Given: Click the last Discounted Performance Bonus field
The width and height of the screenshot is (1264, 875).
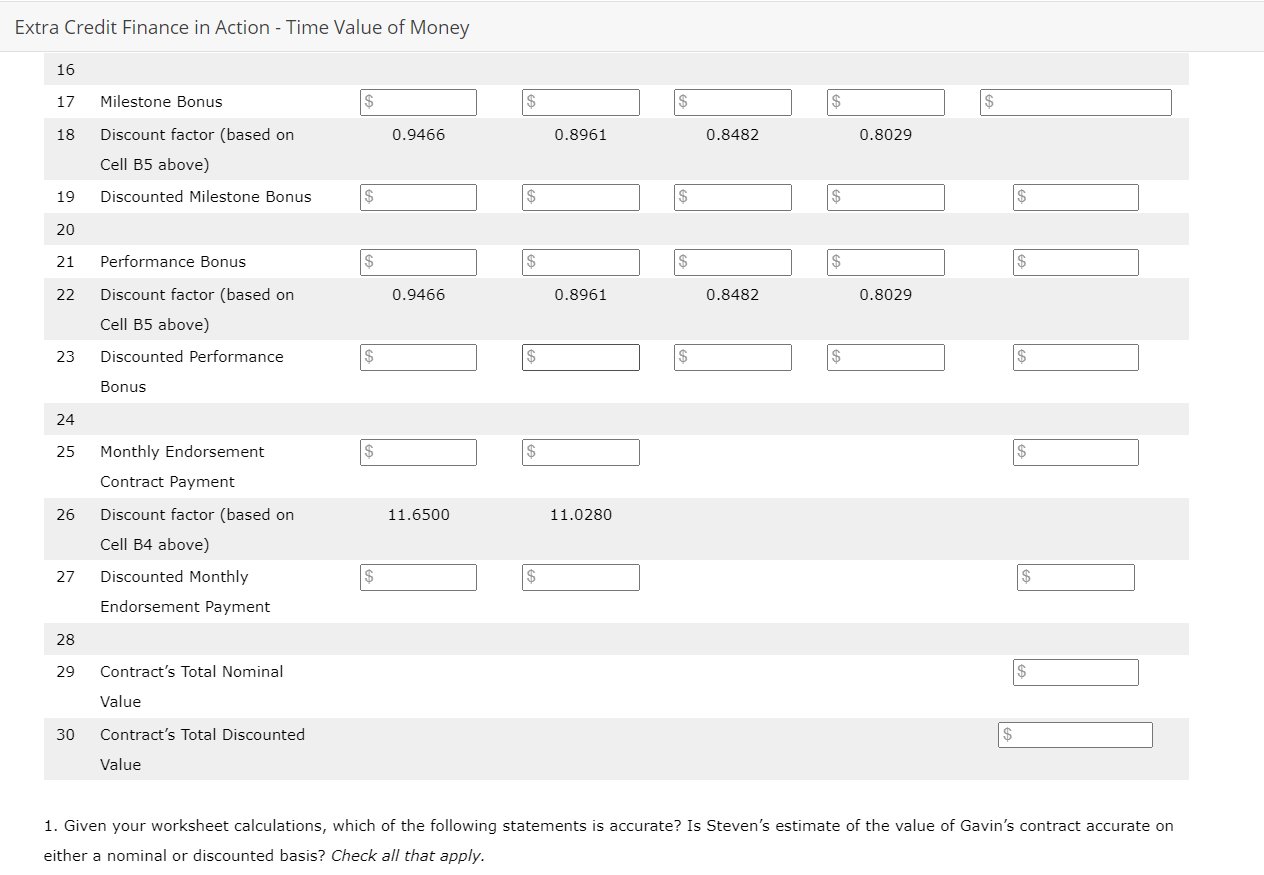Looking at the screenshot, I should [x=1075, y=356].
